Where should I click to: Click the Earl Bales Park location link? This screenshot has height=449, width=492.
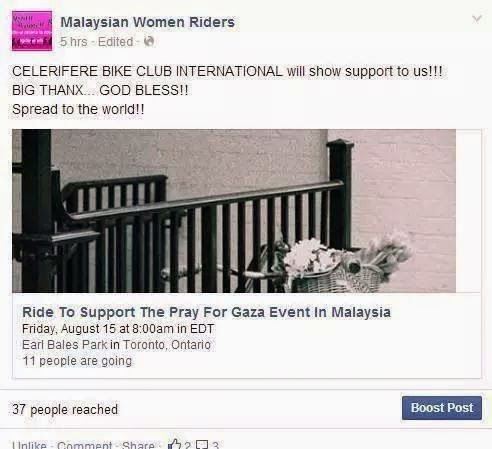(65, 345)
